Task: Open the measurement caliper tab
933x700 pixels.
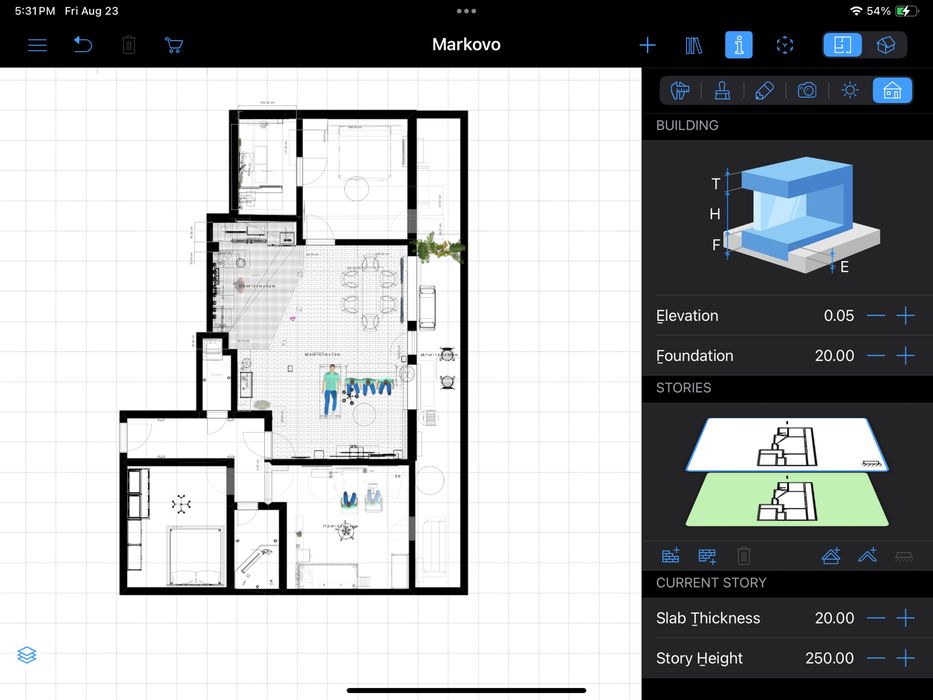Action: pos(680,90)
